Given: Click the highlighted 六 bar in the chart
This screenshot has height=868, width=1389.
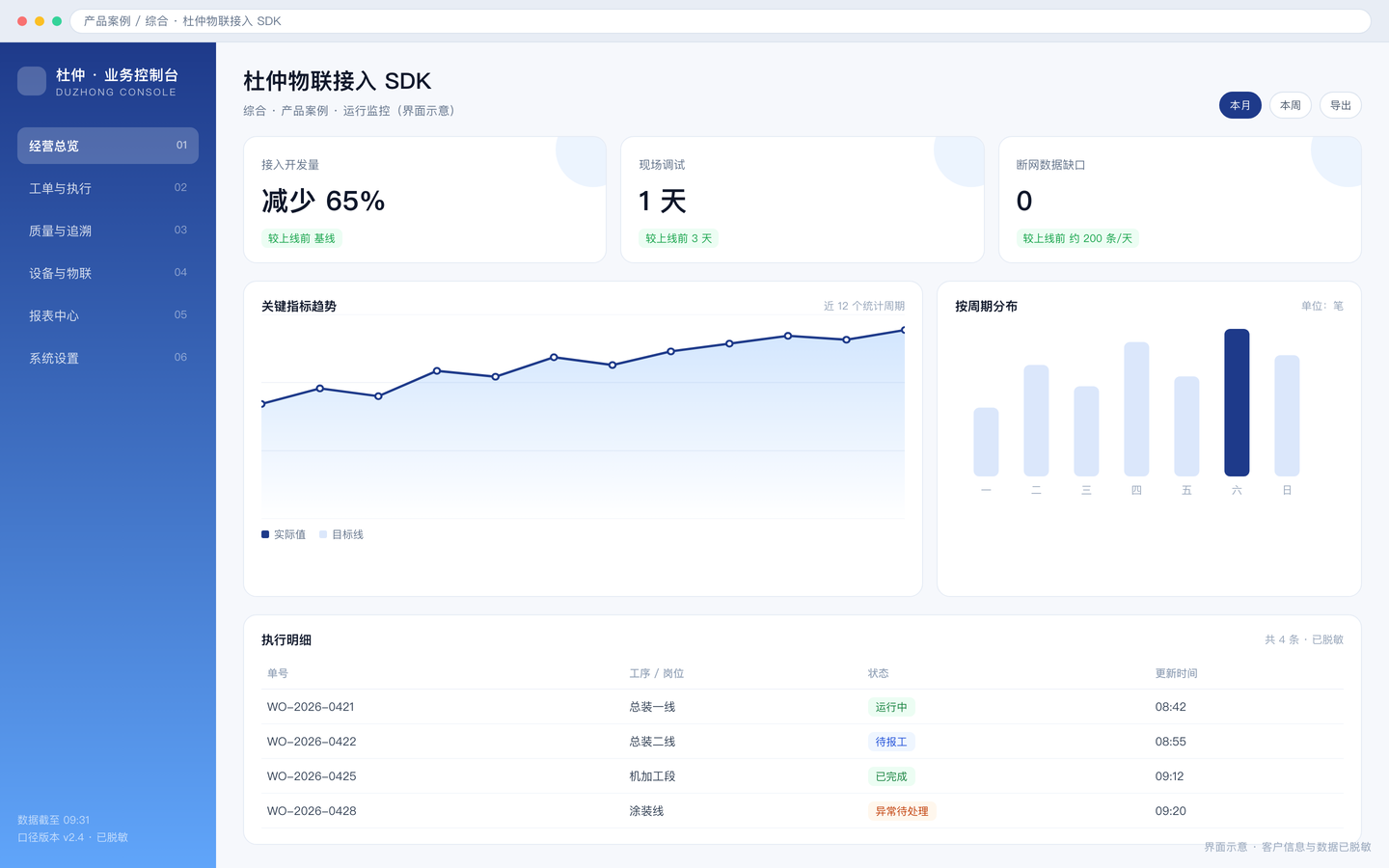Looking at the screenshot, I should pos(1237,403).
